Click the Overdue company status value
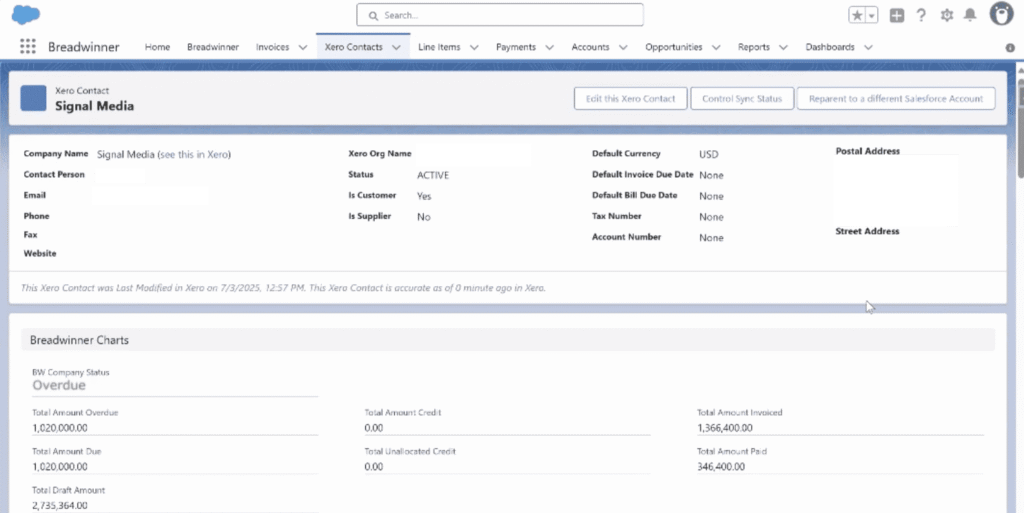The image size is (1024, 513). [x=59, y=385]
